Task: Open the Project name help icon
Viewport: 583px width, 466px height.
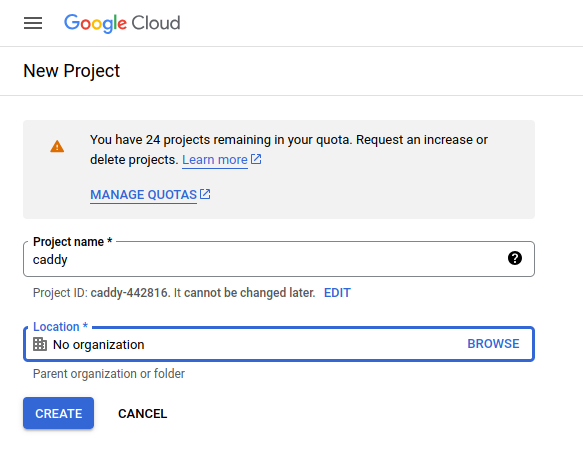Action: [515, 258]
